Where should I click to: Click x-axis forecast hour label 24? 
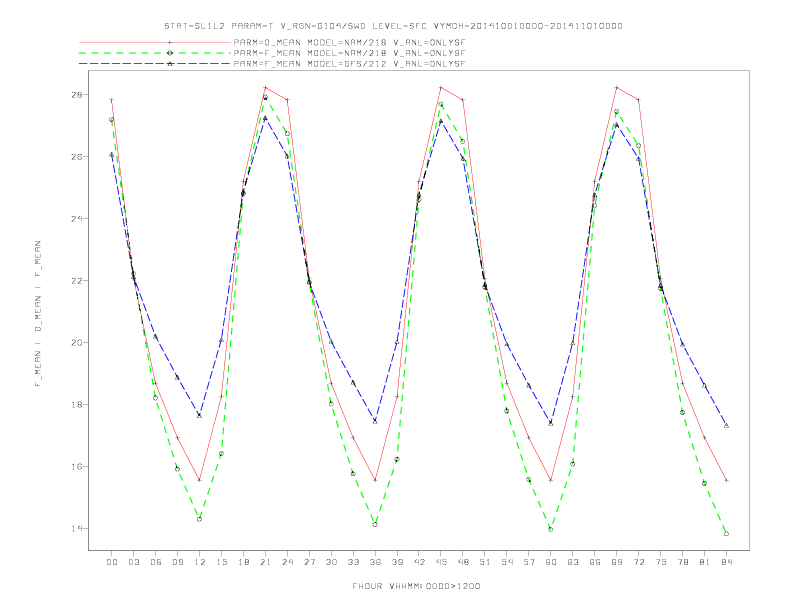coord(287,562)
